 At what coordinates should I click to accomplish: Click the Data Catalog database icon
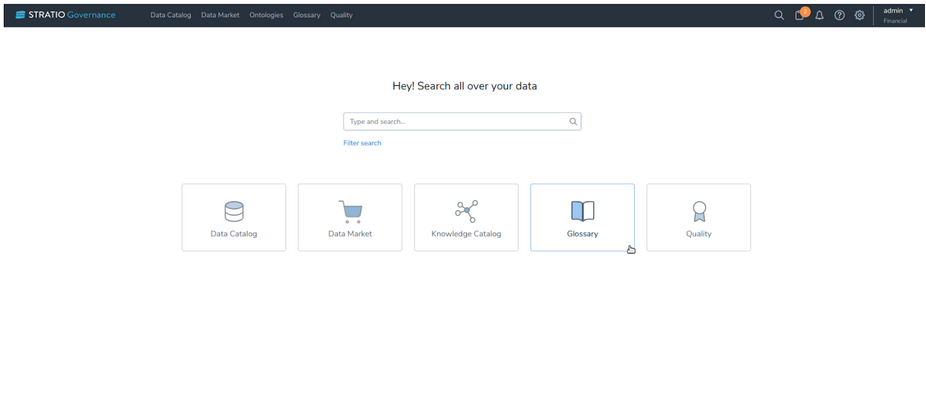[234, 211]
